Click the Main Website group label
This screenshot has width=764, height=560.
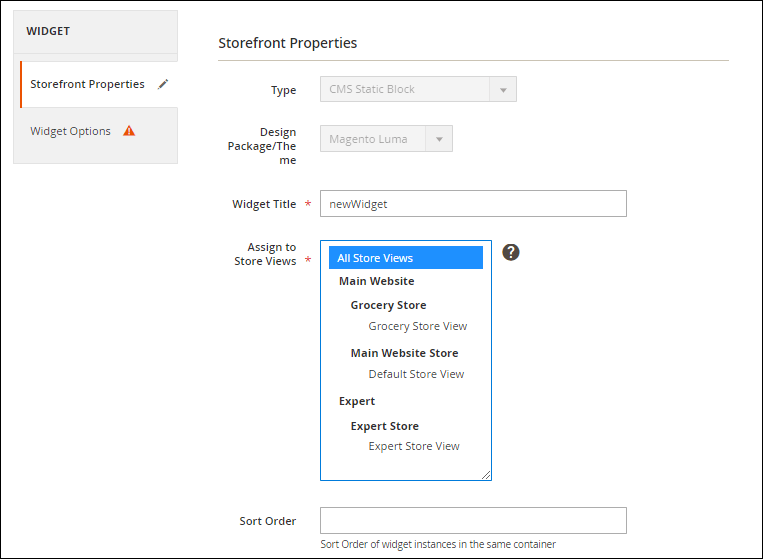click(x=377, y=281)
